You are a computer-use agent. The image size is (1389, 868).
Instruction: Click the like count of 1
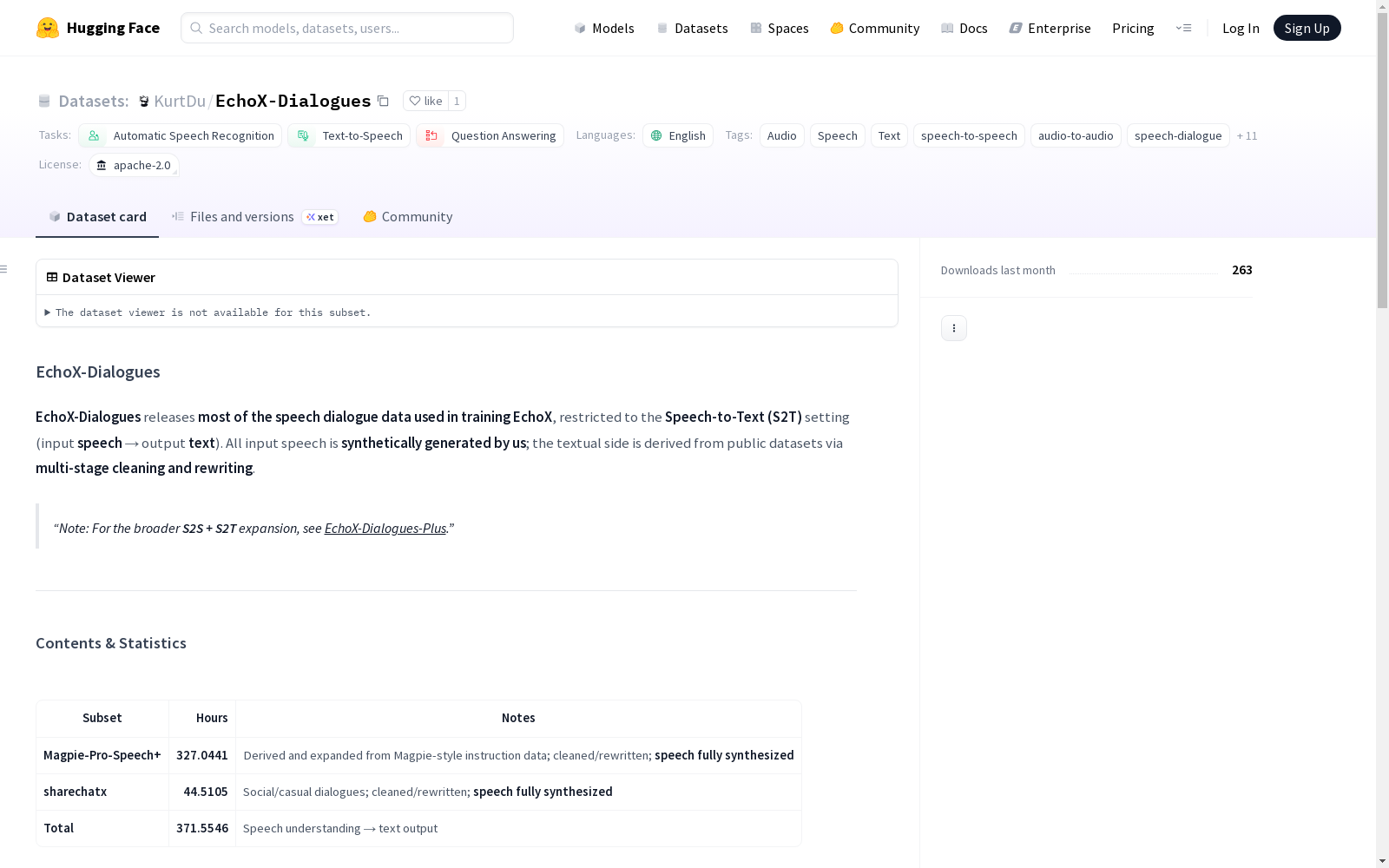point(457,101)
